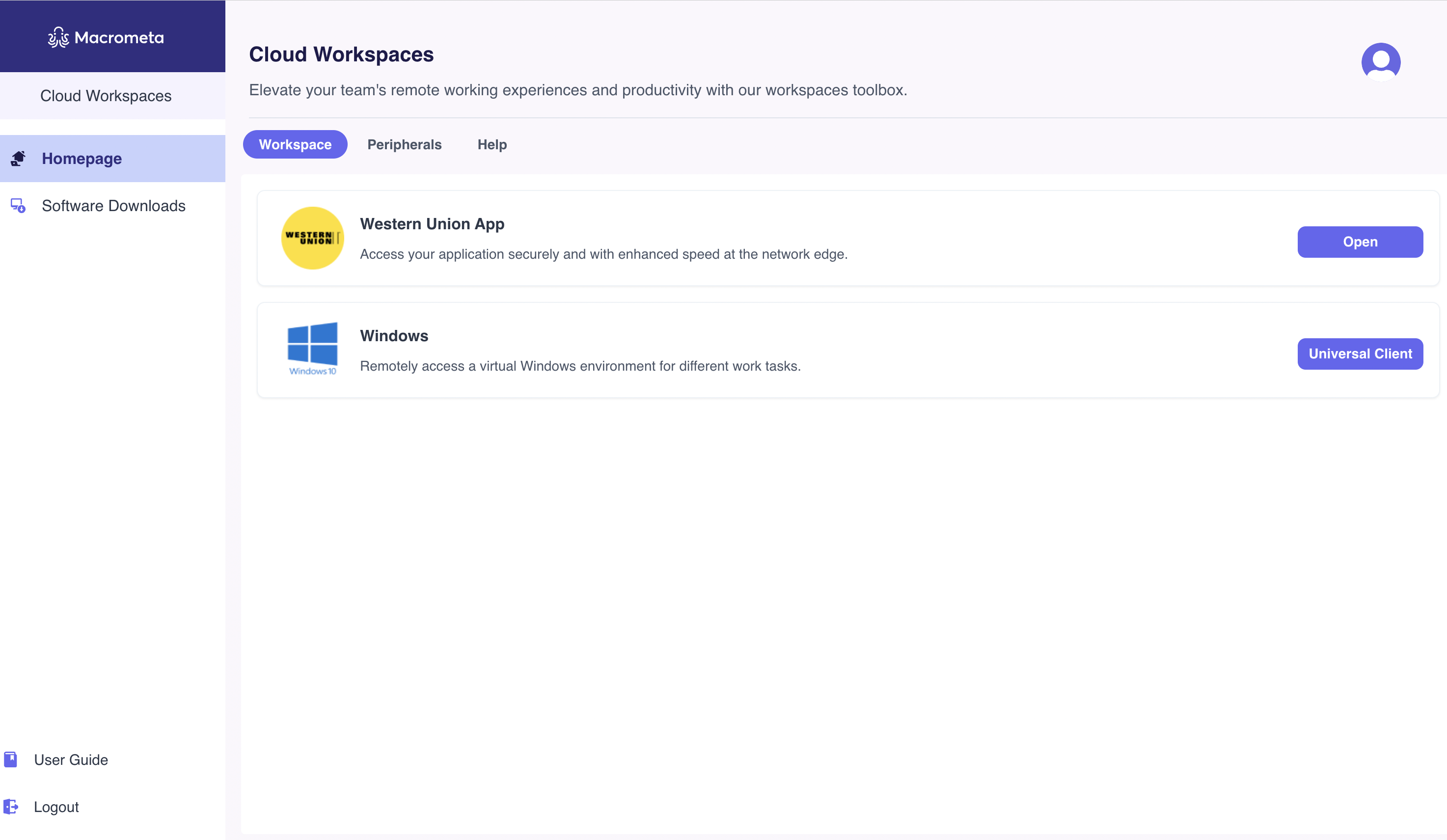Screen dimensions: 1447x840
Task: Click the Macrometa logo in the sidebar header
Action: tap(106, 37)
